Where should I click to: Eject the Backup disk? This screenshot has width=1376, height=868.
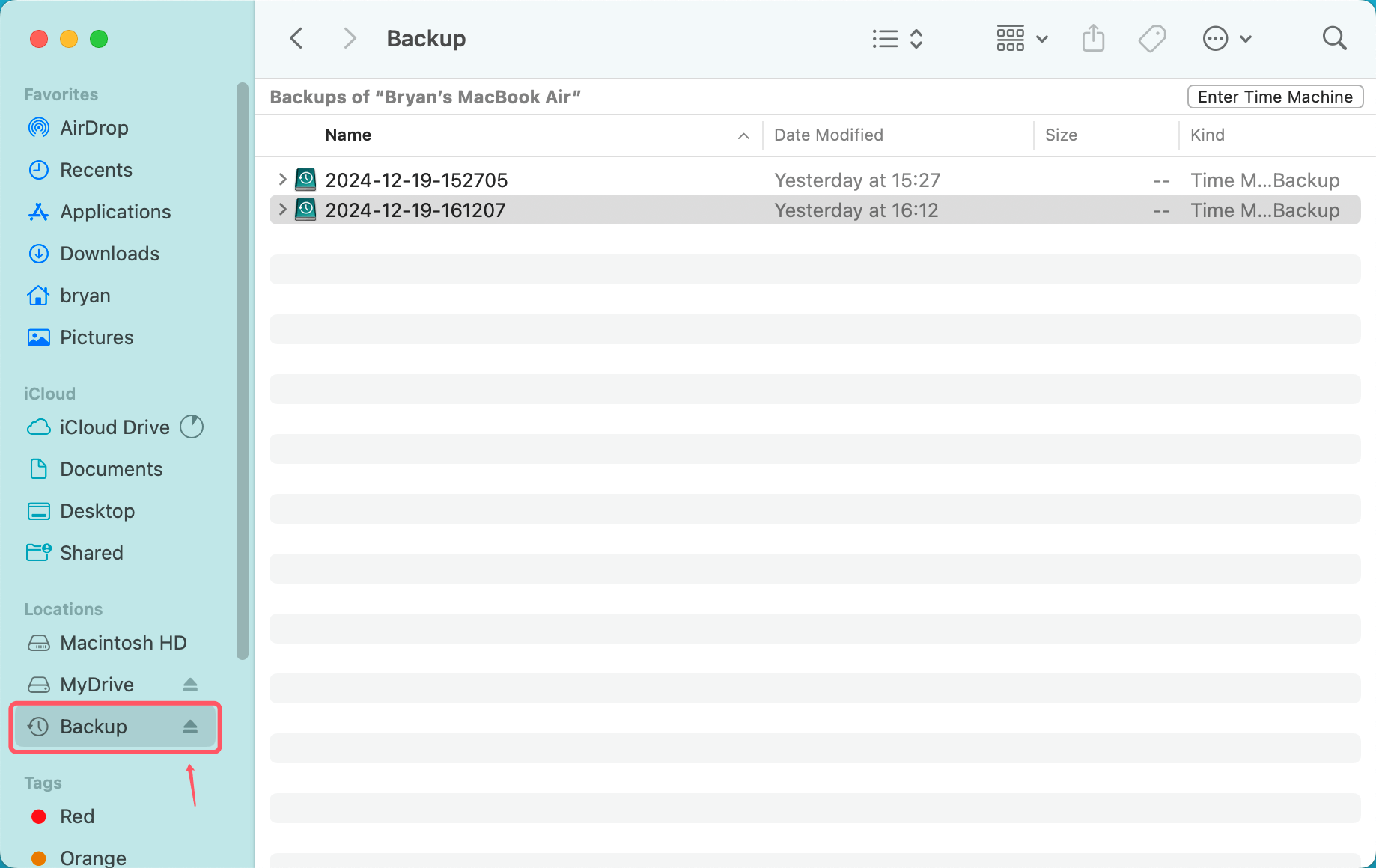[190, 727]
